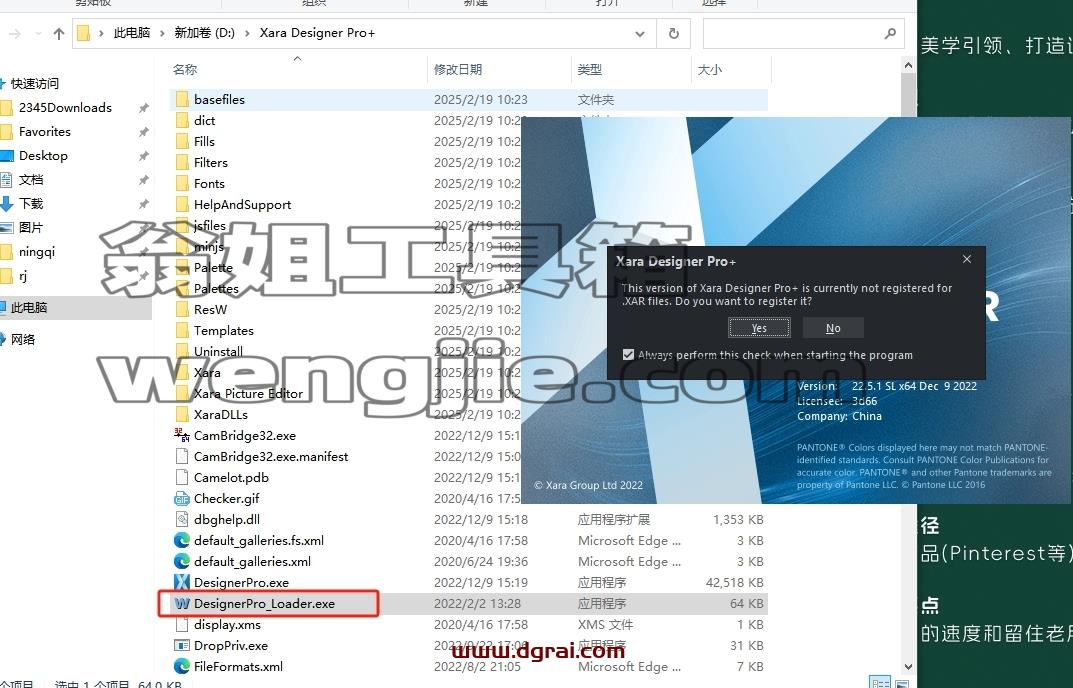The image size is (1073, 688).
Task: Click the dbghelp.dll file icon
Action: (181, 520)
